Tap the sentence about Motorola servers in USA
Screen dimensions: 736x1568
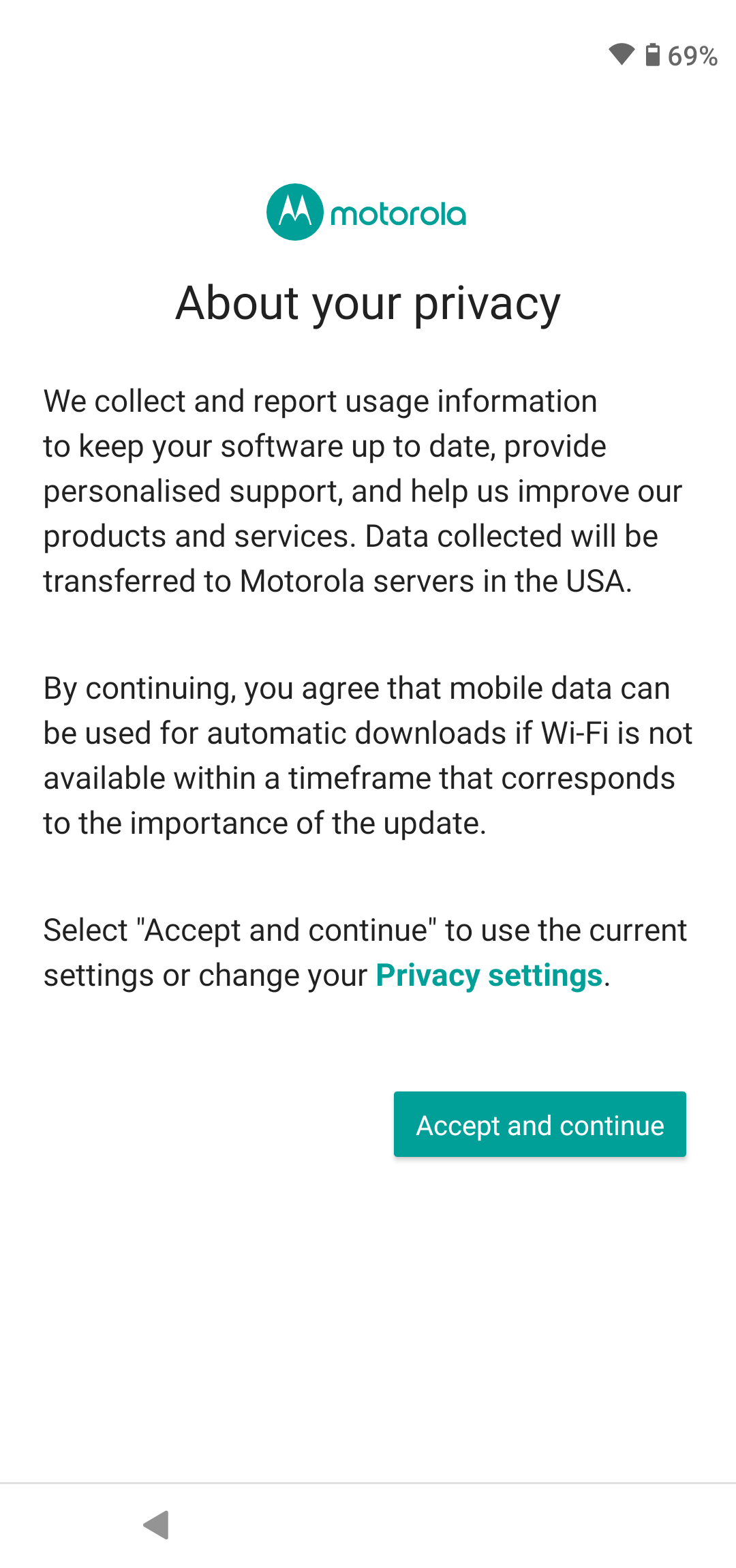[x=337, y=582]
